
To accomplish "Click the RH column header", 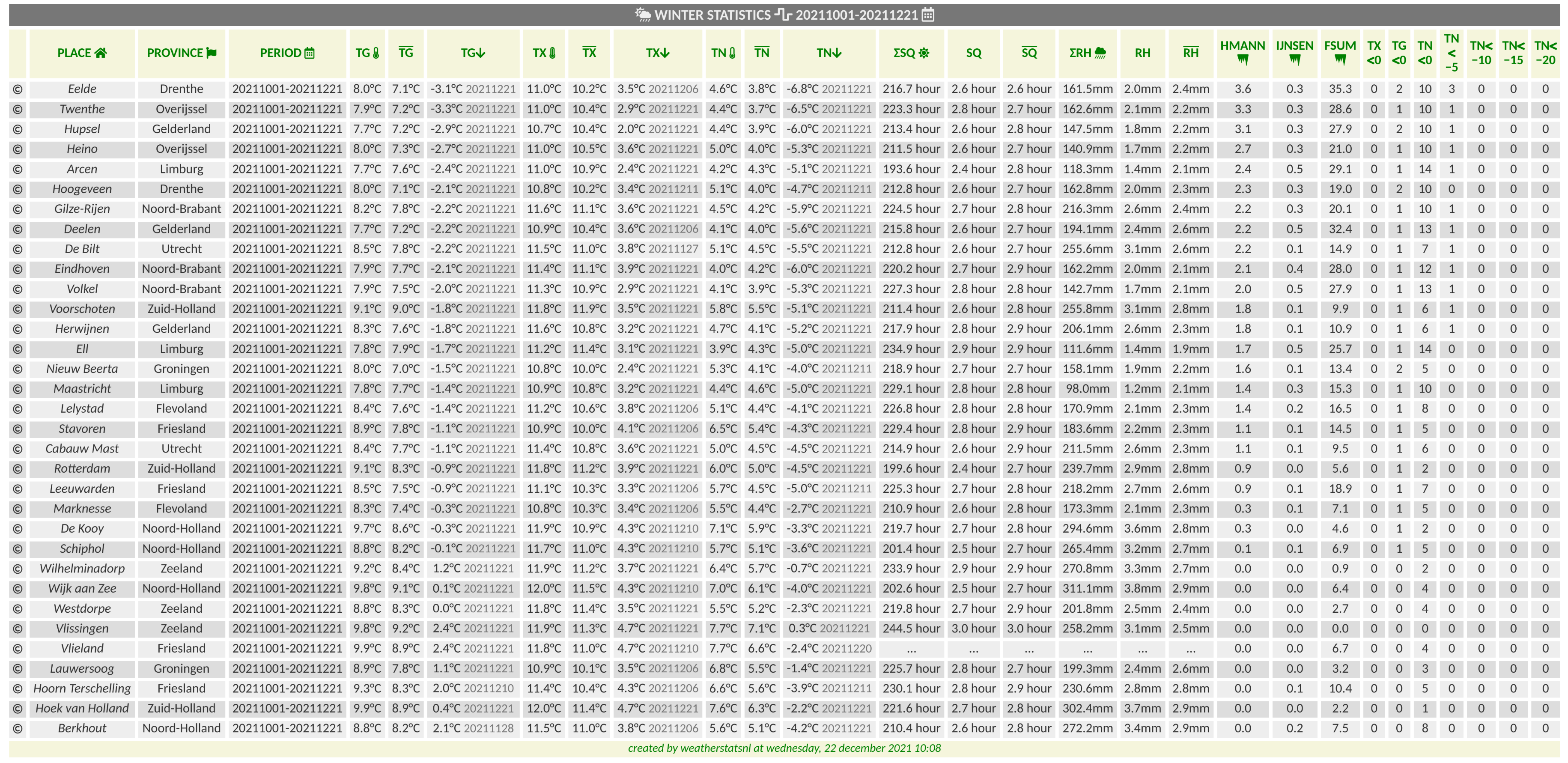I will click(1142, 53).
